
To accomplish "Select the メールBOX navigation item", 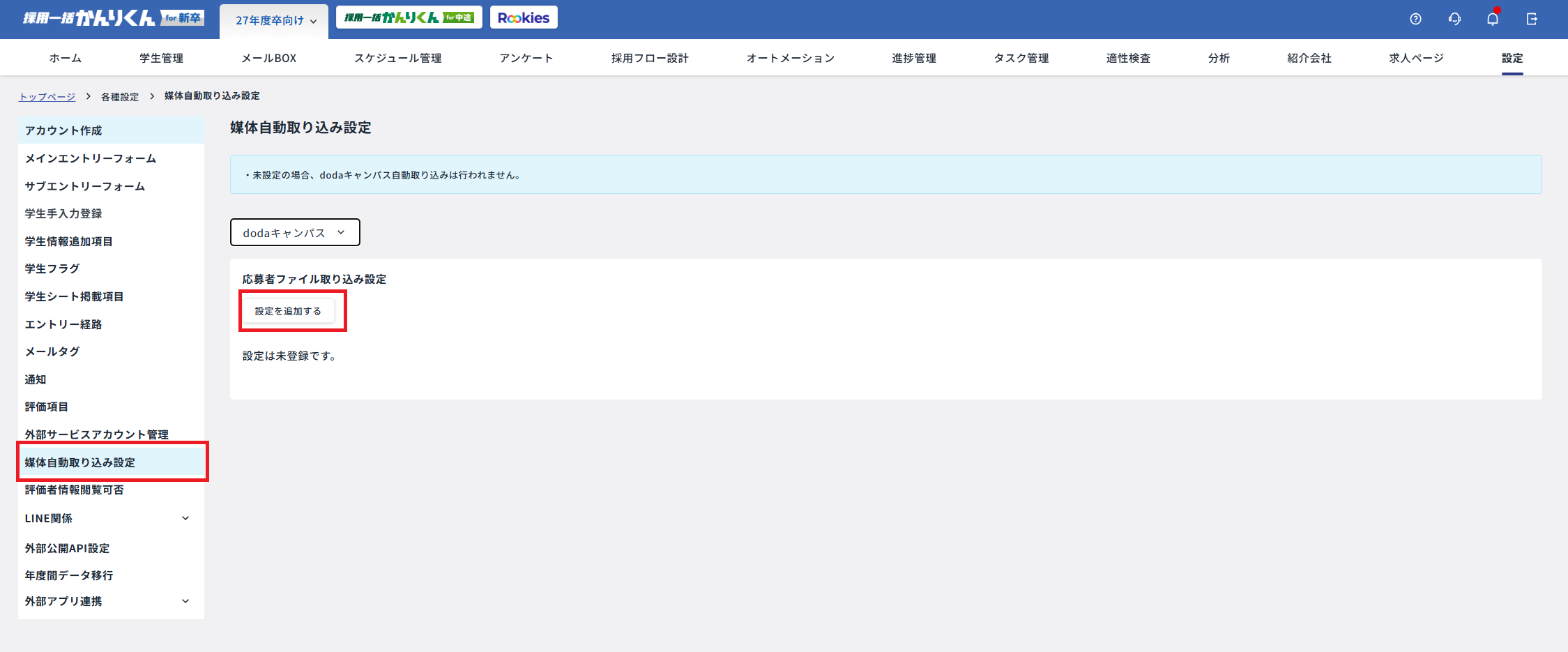I will (x=269, y=58).
